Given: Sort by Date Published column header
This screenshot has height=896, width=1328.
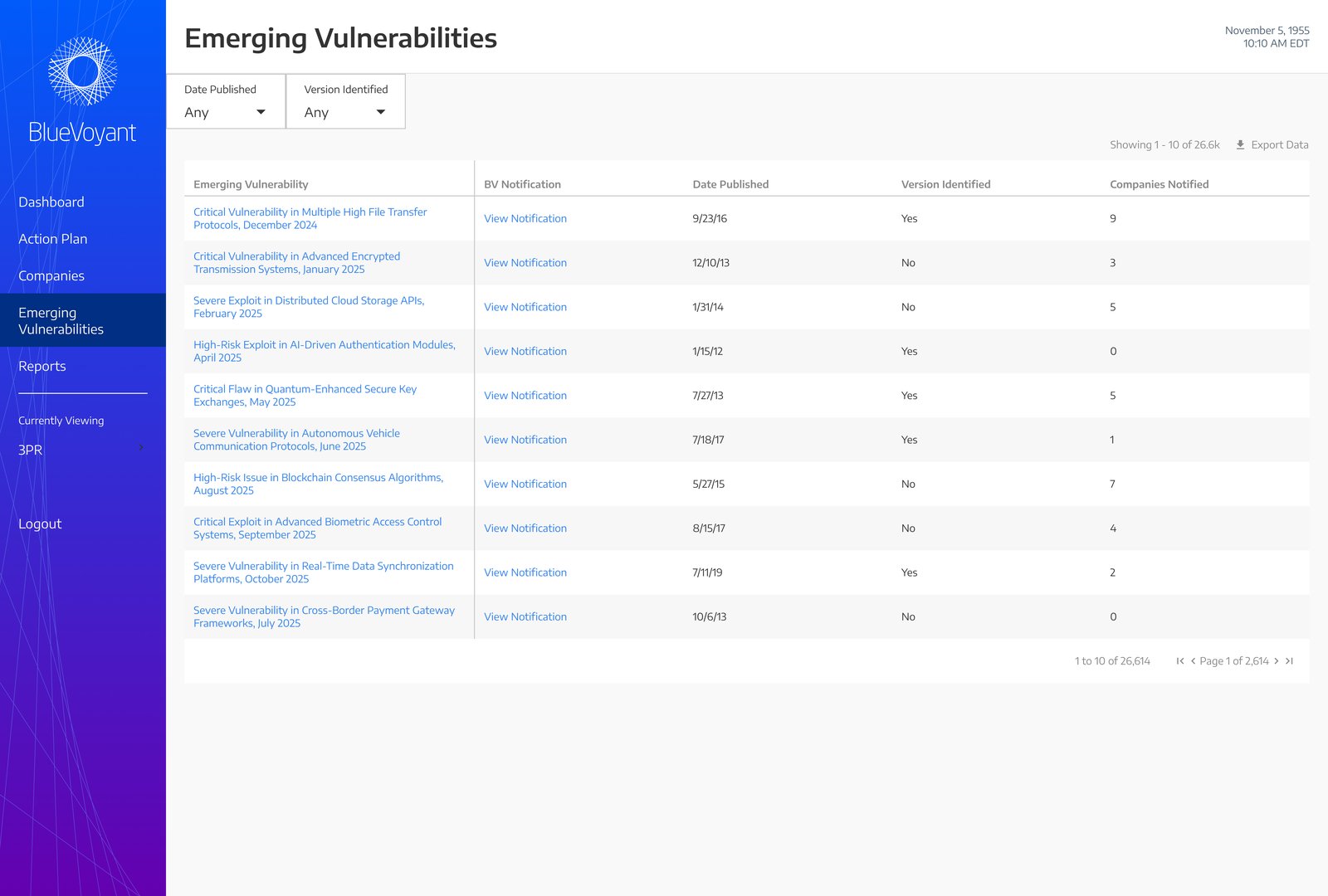Looking at the screenshot, I should click(x=730, y=184).
